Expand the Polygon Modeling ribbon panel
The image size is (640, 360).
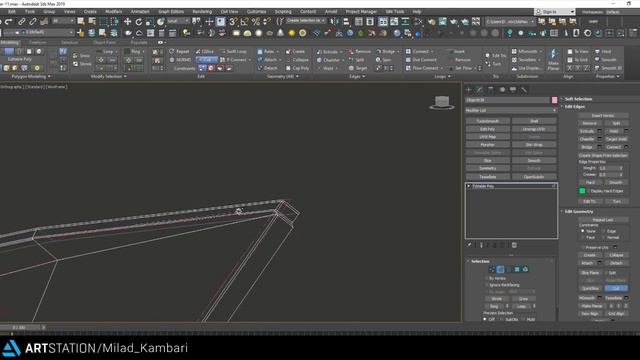point(31,76)
